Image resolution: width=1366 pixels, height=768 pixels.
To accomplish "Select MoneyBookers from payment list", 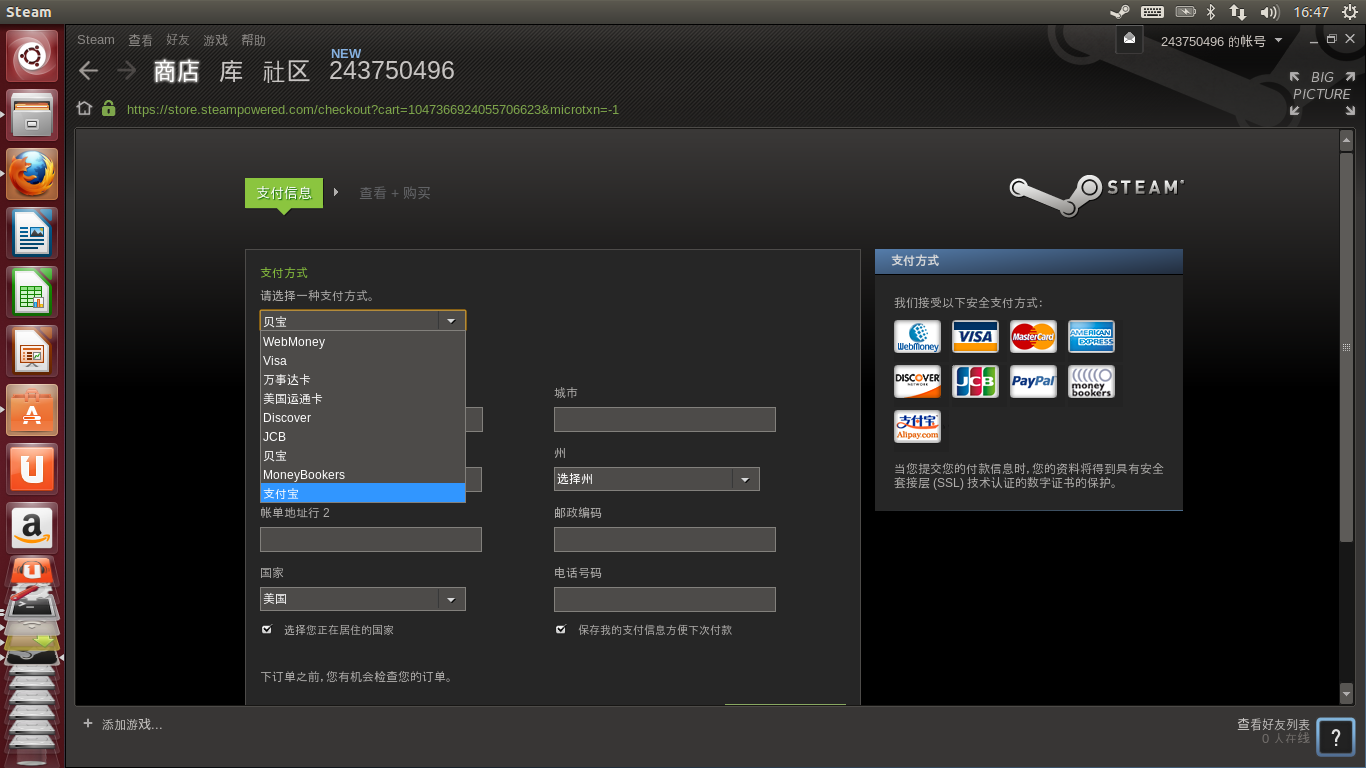I will [x=363, y=475].
